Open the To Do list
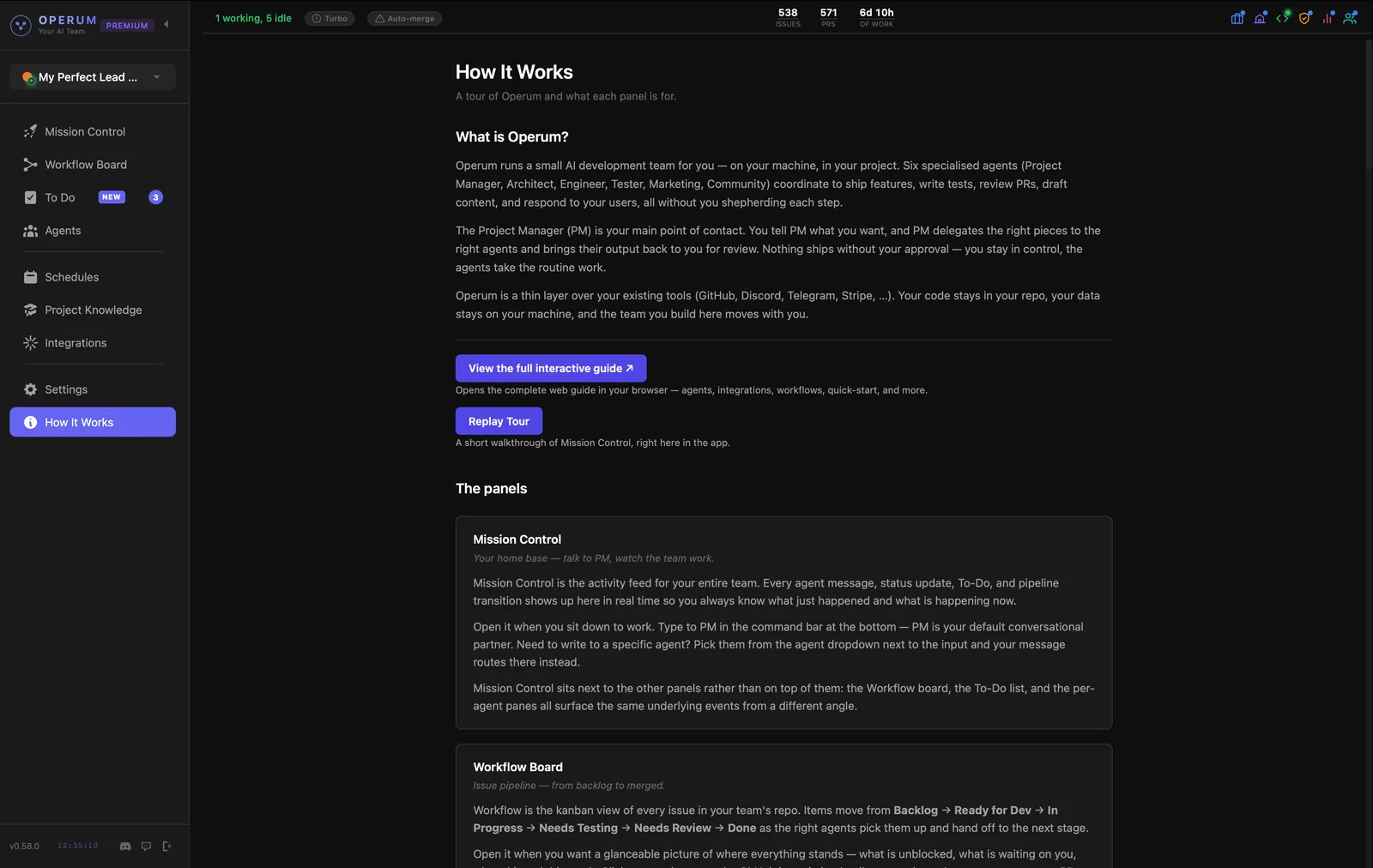The image size is (1373, 868). [93, 197]
